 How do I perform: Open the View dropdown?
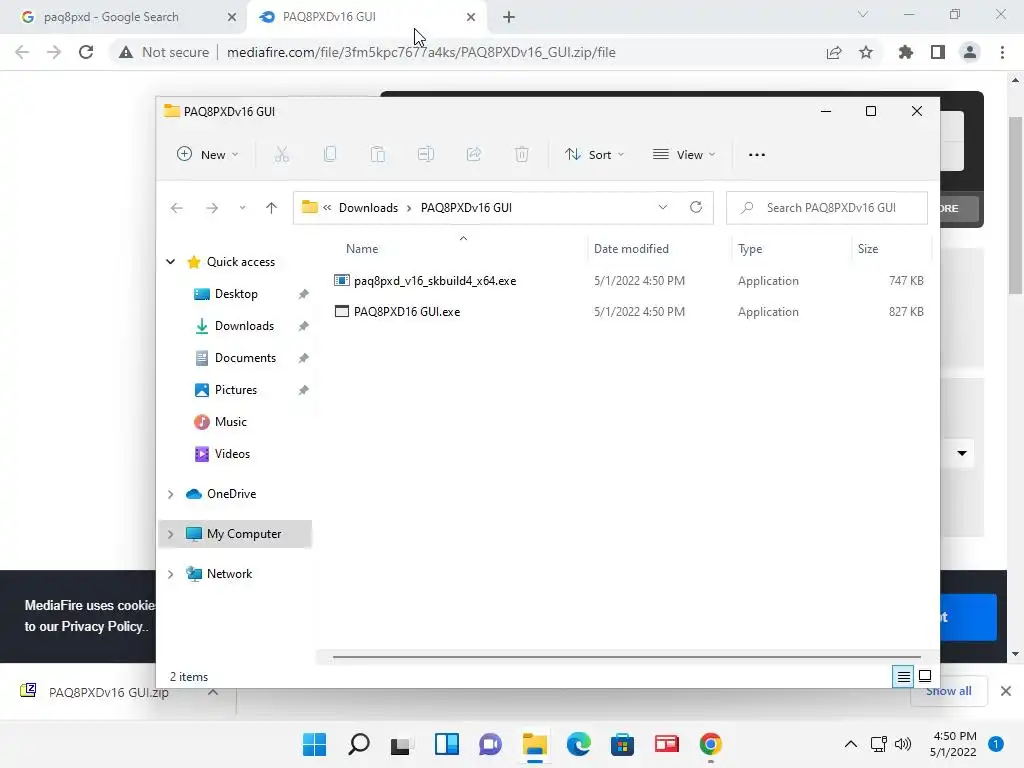click(x=684, y=155)
